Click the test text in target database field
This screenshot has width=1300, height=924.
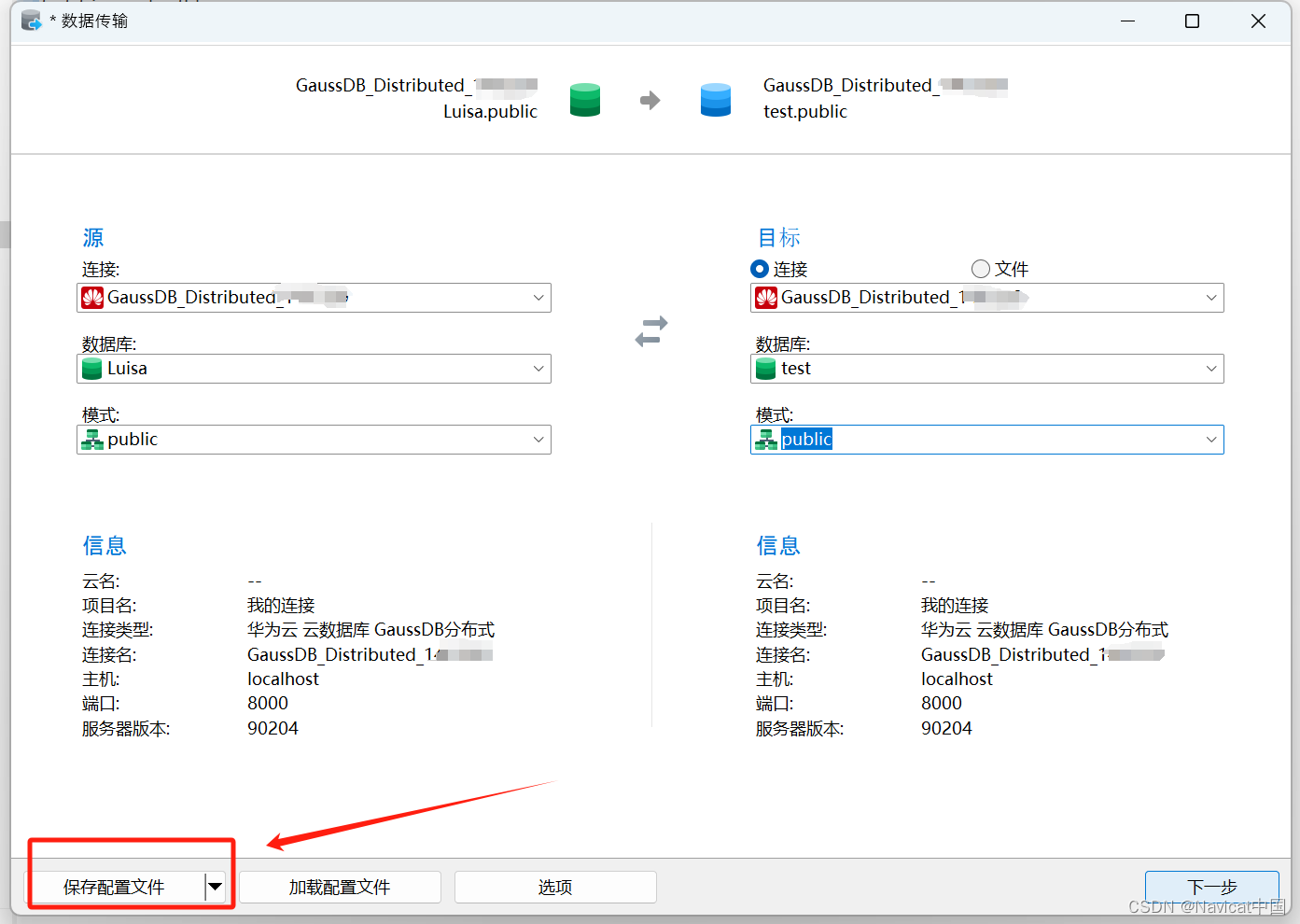796,369
